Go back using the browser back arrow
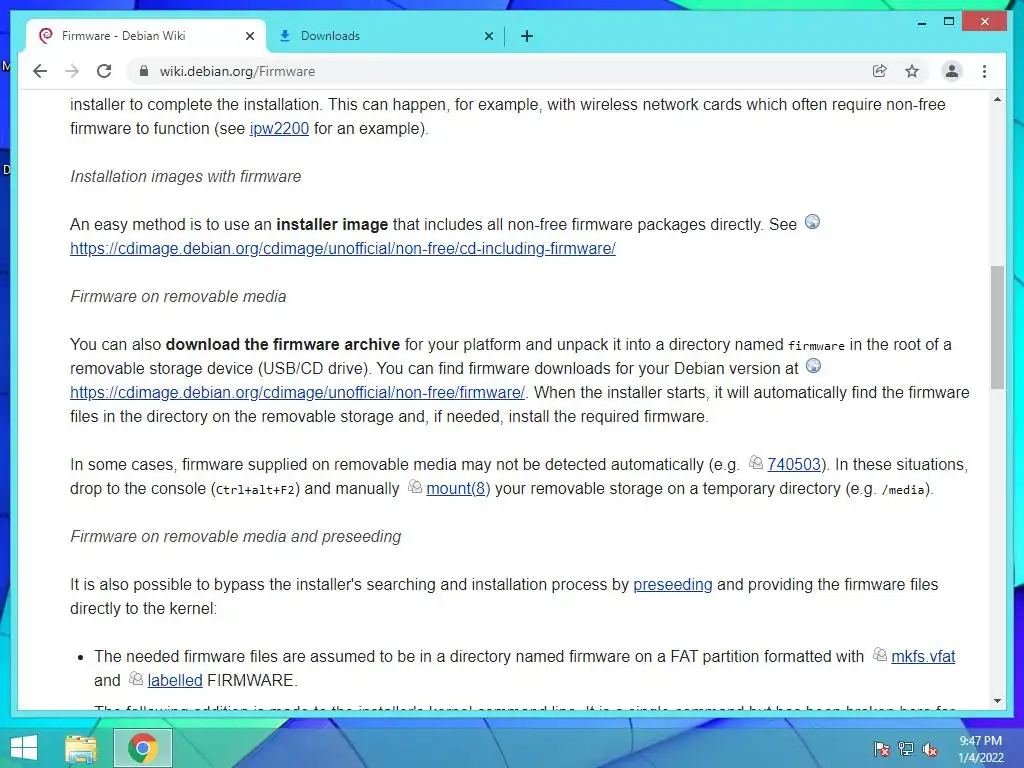Image resolution: width=1024 pixels, height=768 pixels. pyautogui.click(x=40, y=71)
